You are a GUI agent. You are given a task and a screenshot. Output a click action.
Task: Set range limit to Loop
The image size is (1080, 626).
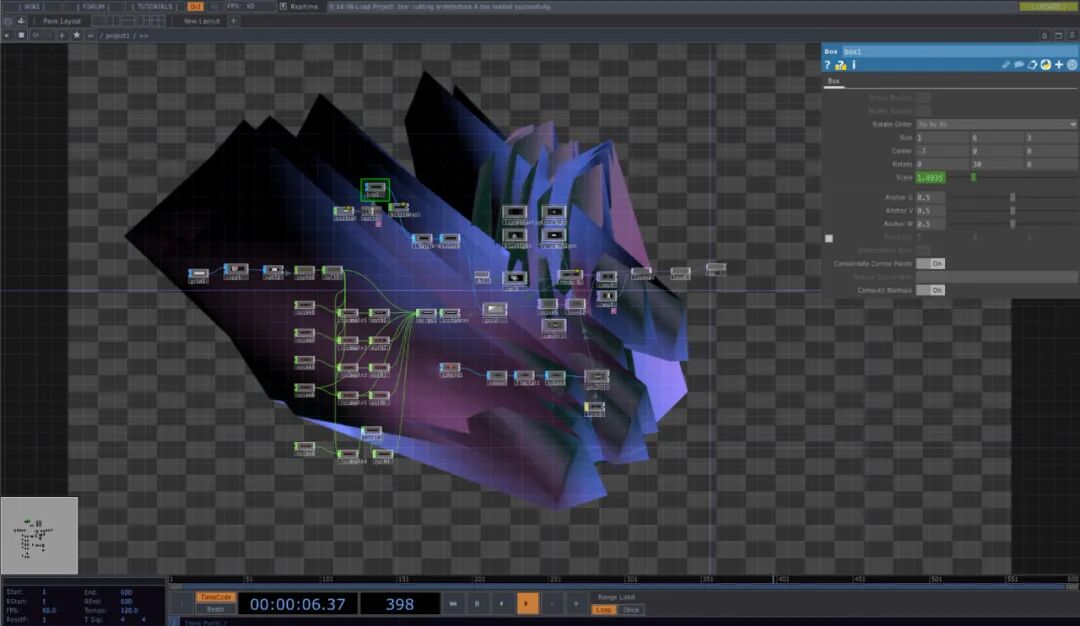(604, 609)
